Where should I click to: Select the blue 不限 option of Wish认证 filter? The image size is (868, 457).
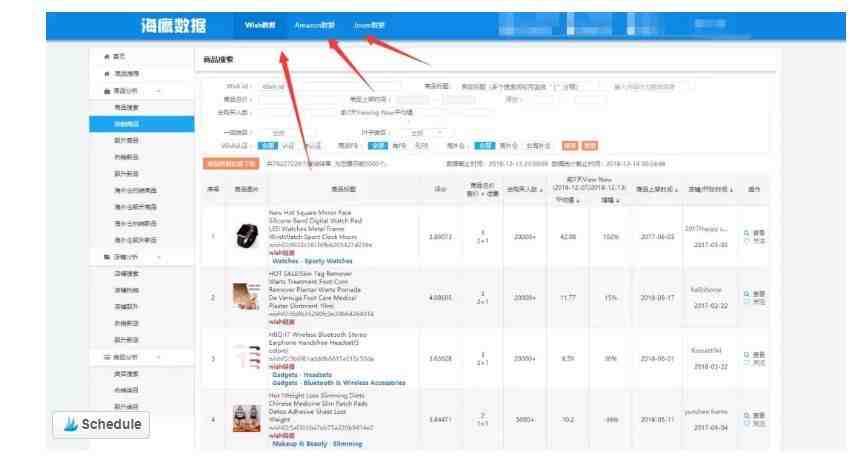268,146
